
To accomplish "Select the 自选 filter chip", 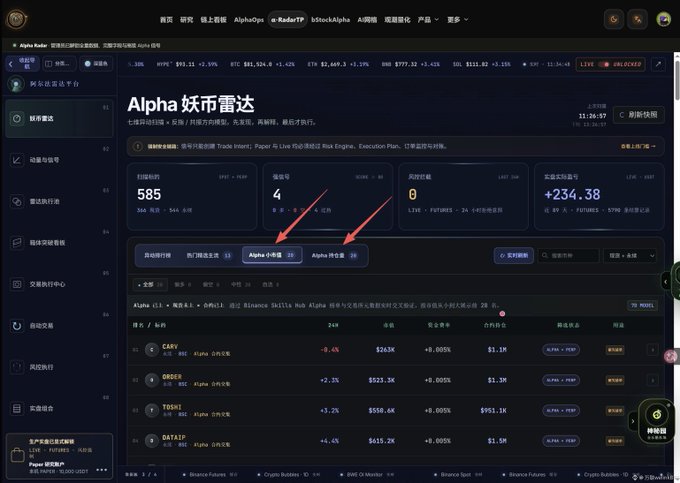I will point(270,284).
